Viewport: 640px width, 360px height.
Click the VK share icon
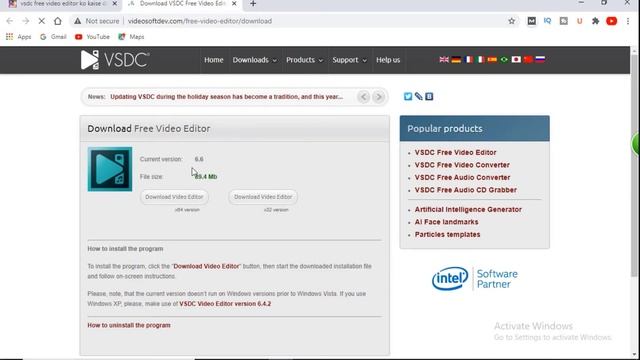(429, 96)
